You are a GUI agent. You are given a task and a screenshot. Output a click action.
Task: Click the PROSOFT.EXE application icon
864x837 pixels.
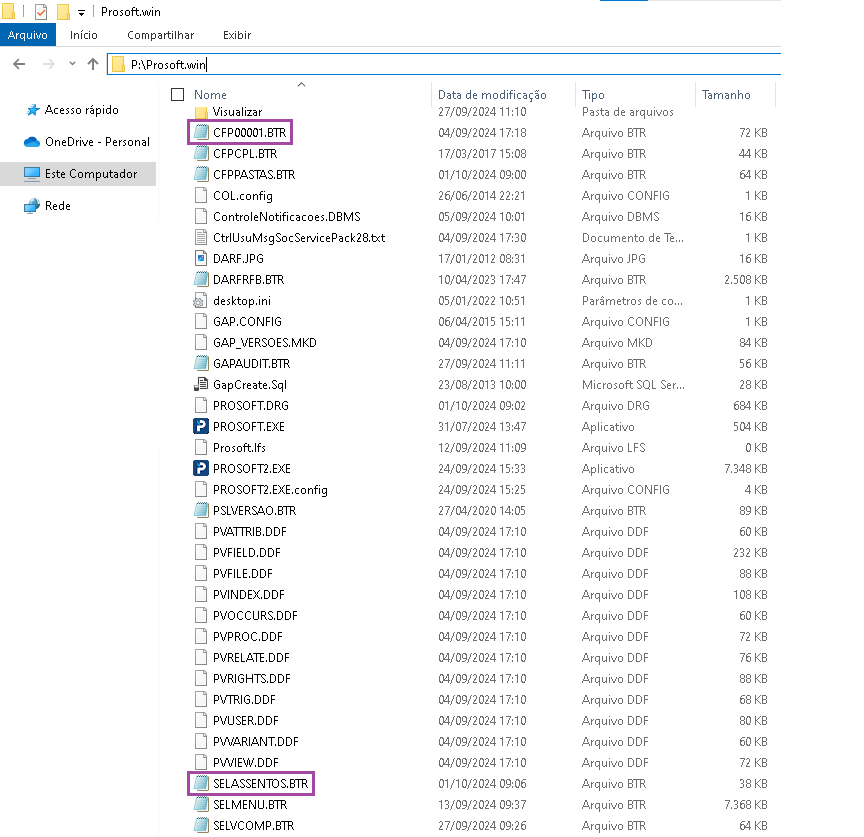[201, 426]
